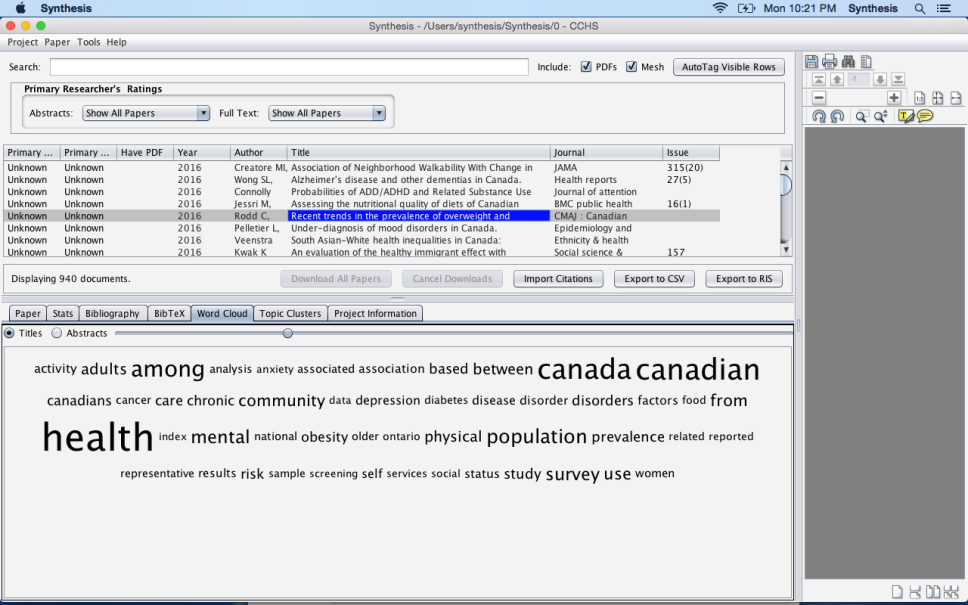The width and height of the screenshot is (968, 605).
Task: Fit PDF page to window width
Action: pyautogui.click(x=956, y=98)
